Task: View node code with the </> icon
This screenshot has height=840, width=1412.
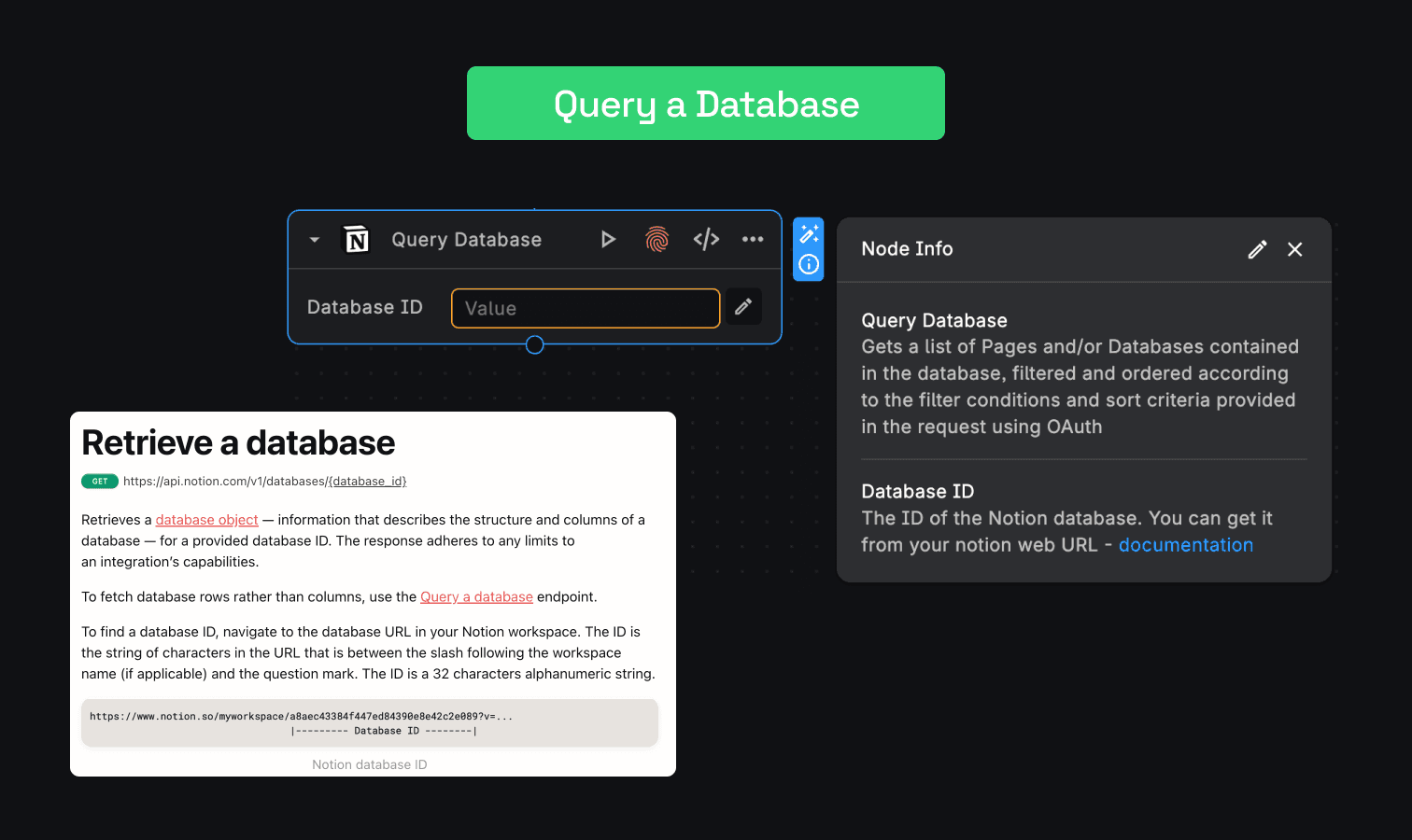Action: 706,239
